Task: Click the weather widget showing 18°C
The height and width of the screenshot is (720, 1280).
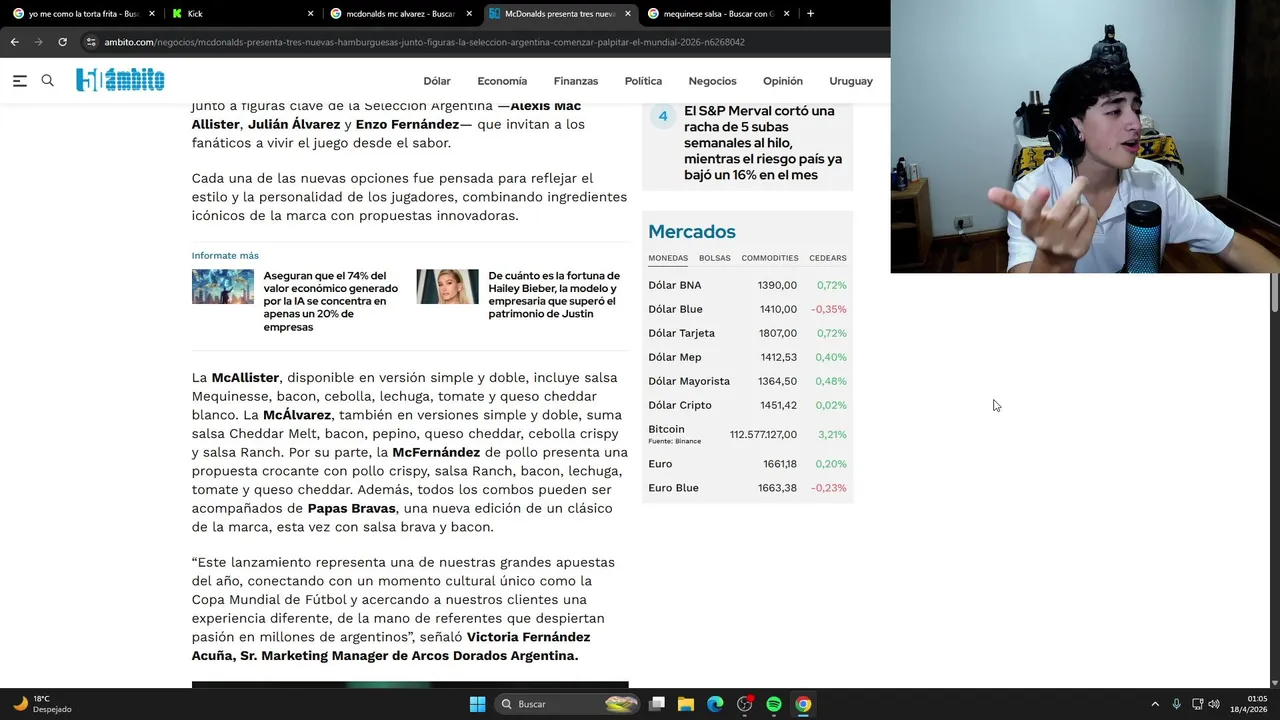Action: 42,704
